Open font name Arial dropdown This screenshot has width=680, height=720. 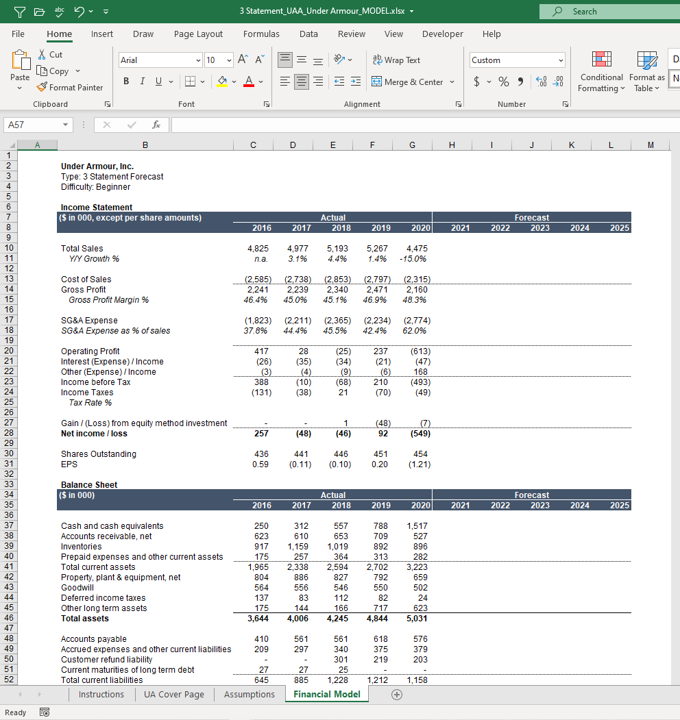coord(198,60)
